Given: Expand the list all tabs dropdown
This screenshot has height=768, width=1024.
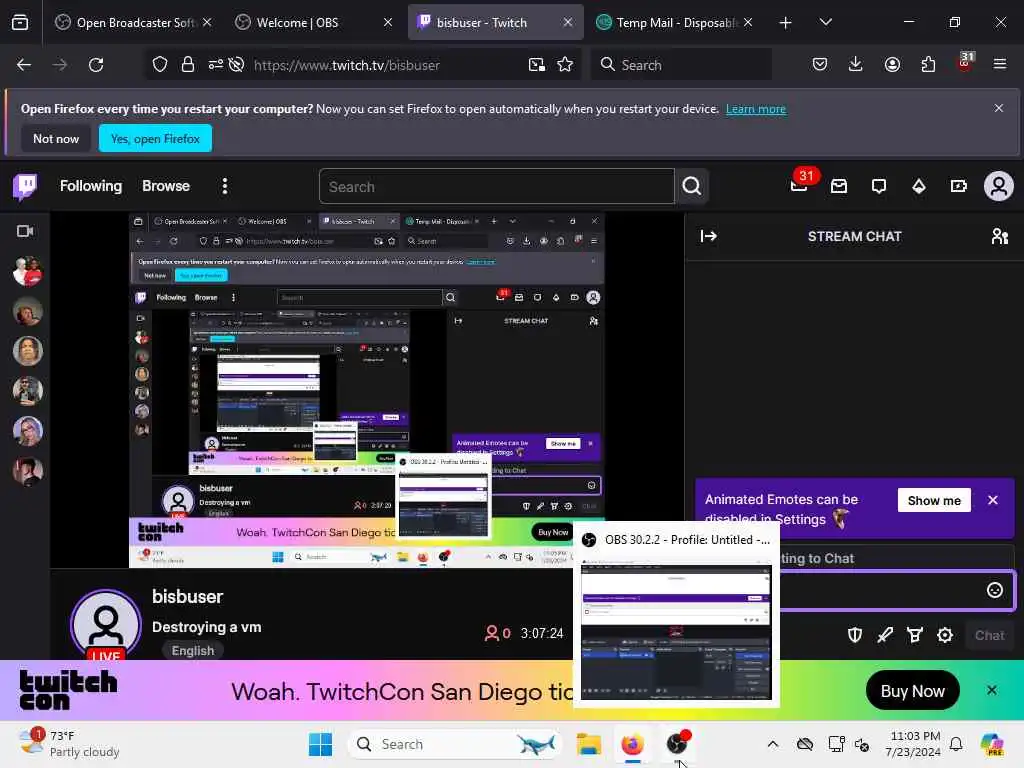Looking at the screenshot, I should [825, 22].
